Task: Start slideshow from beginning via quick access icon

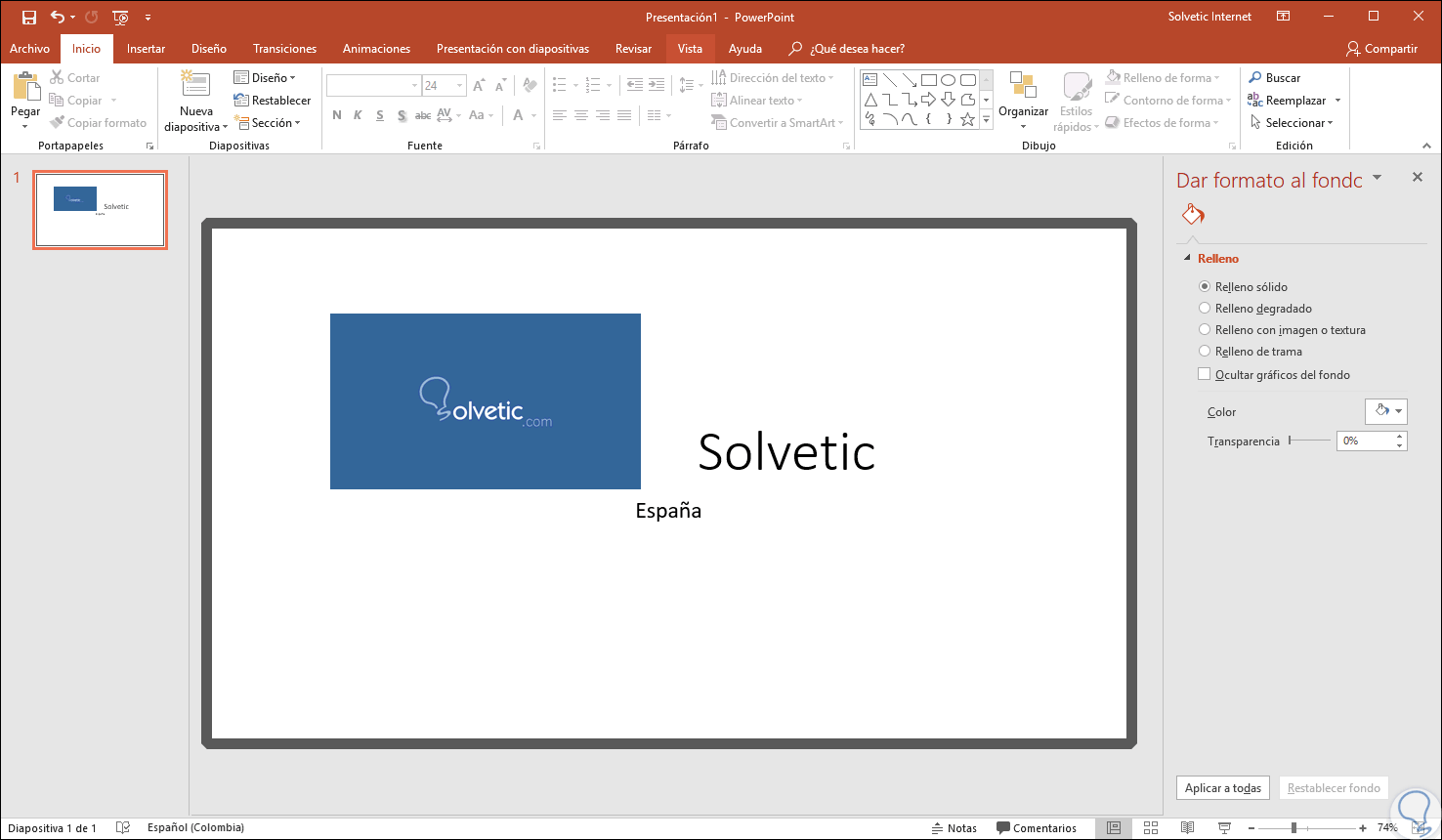Action: [120, 17]
